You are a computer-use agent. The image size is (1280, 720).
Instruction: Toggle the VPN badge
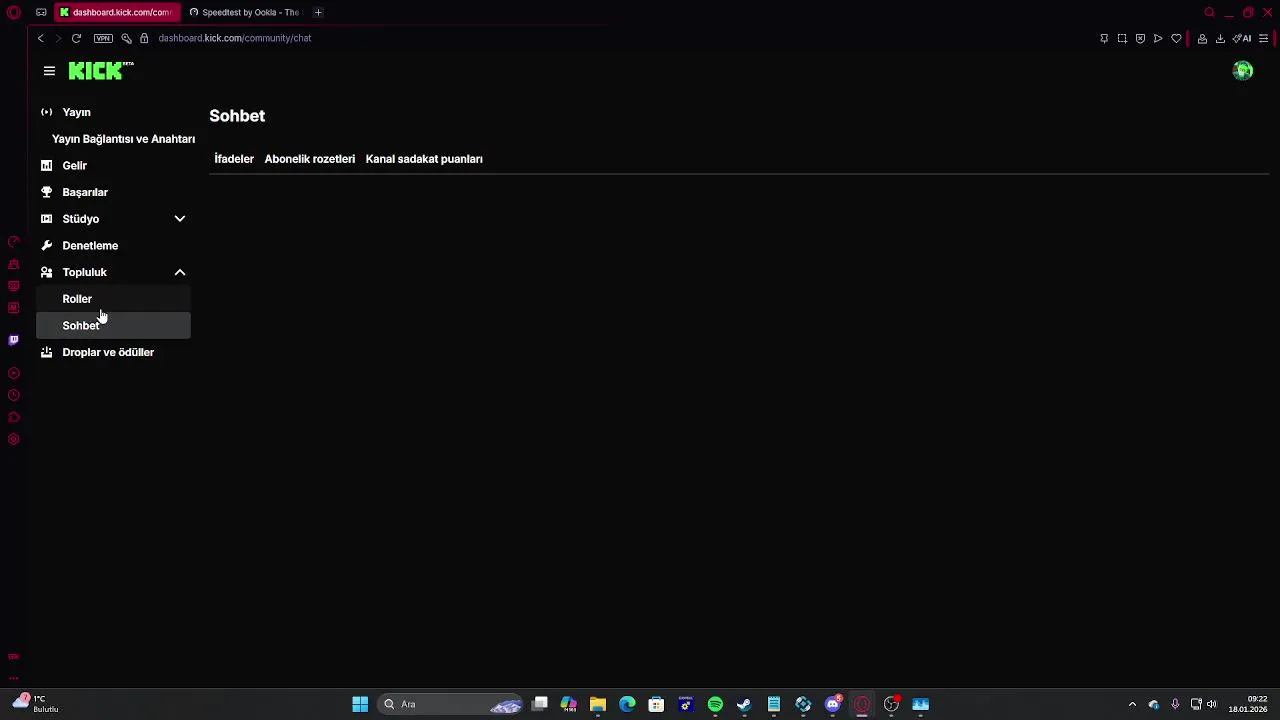tap(103, 38)
